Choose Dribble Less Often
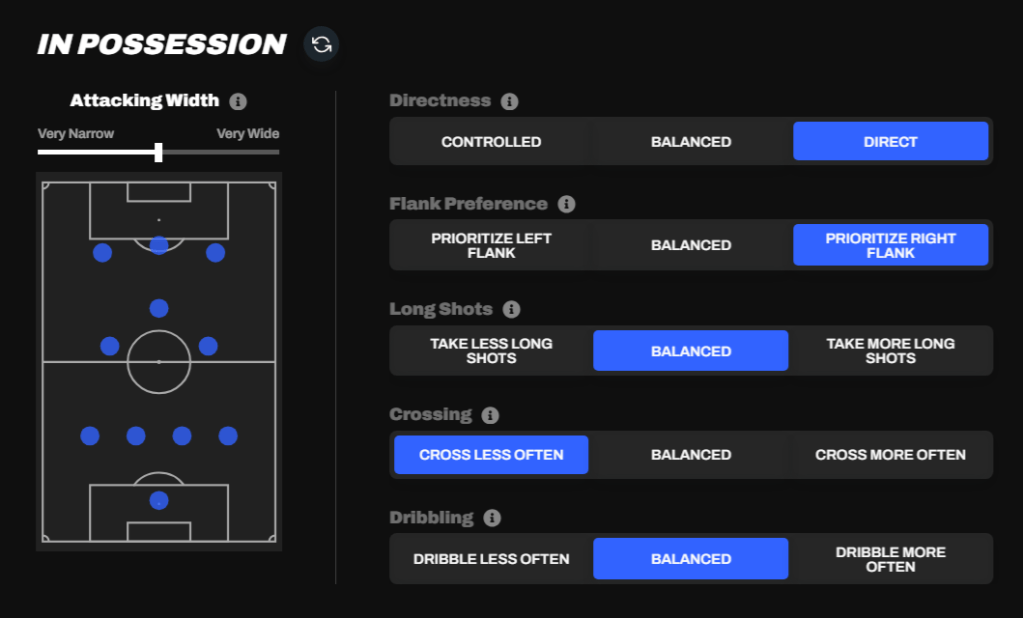Viewport: 1023px width, 618px height. 491,559
